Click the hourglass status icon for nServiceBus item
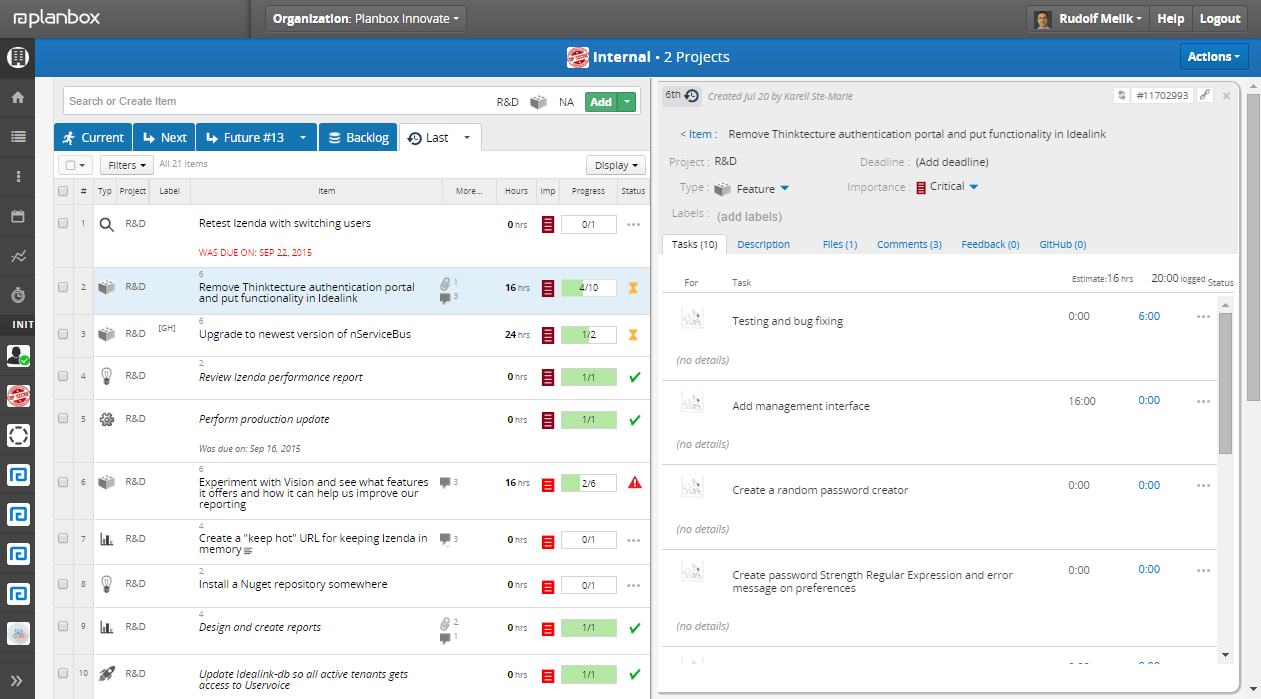 [633, 334]
